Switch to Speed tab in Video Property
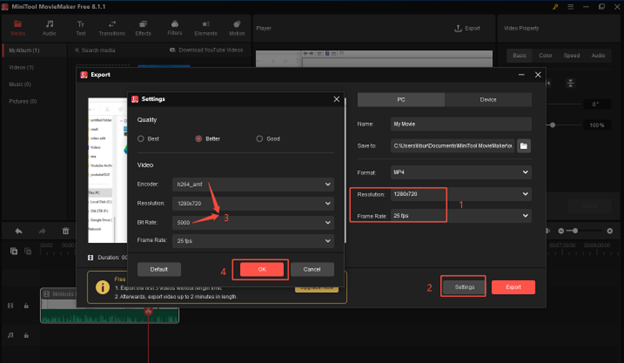 point(572,56)
